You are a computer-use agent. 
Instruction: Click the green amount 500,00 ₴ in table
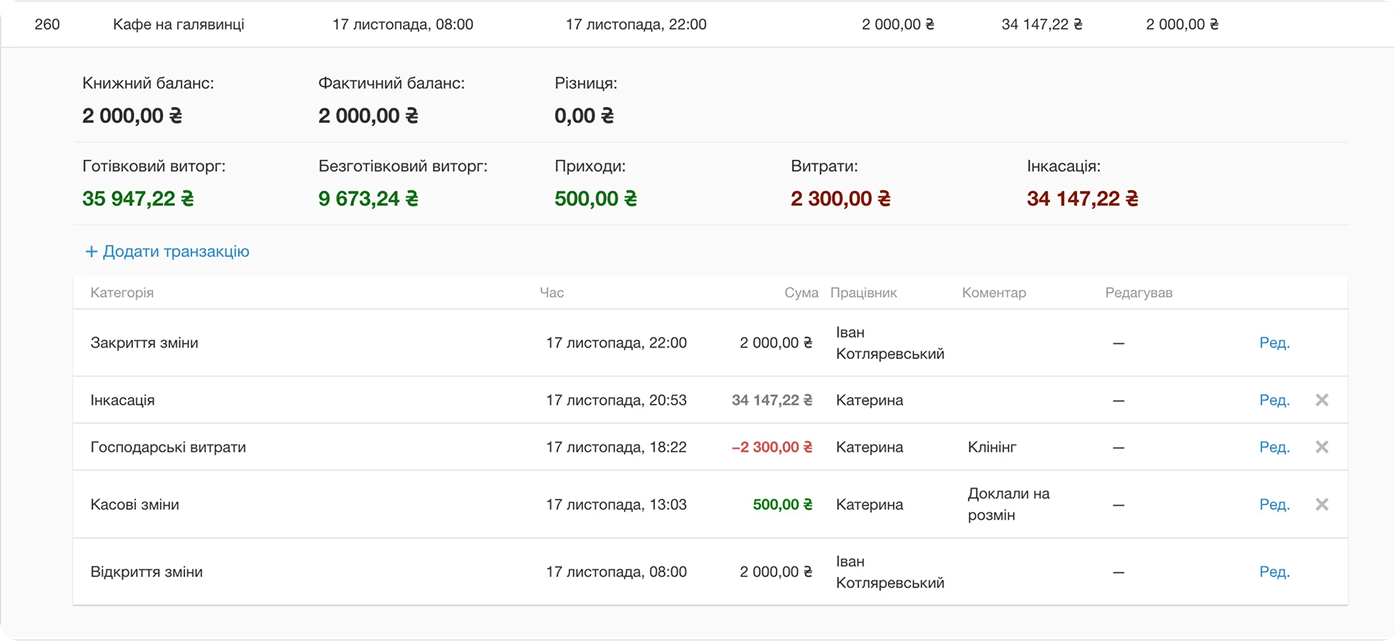point(783,505)
